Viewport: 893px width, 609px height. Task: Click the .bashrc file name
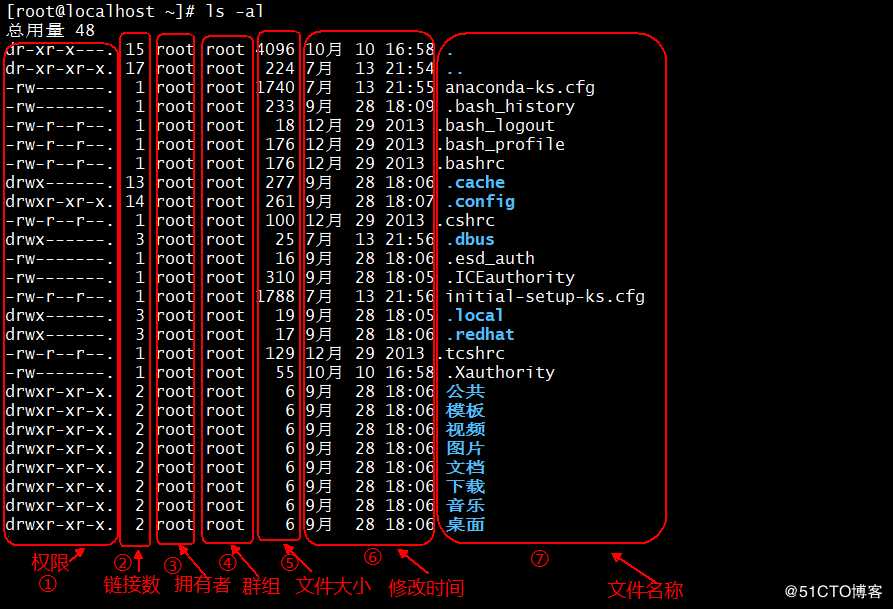pos(470,164)
